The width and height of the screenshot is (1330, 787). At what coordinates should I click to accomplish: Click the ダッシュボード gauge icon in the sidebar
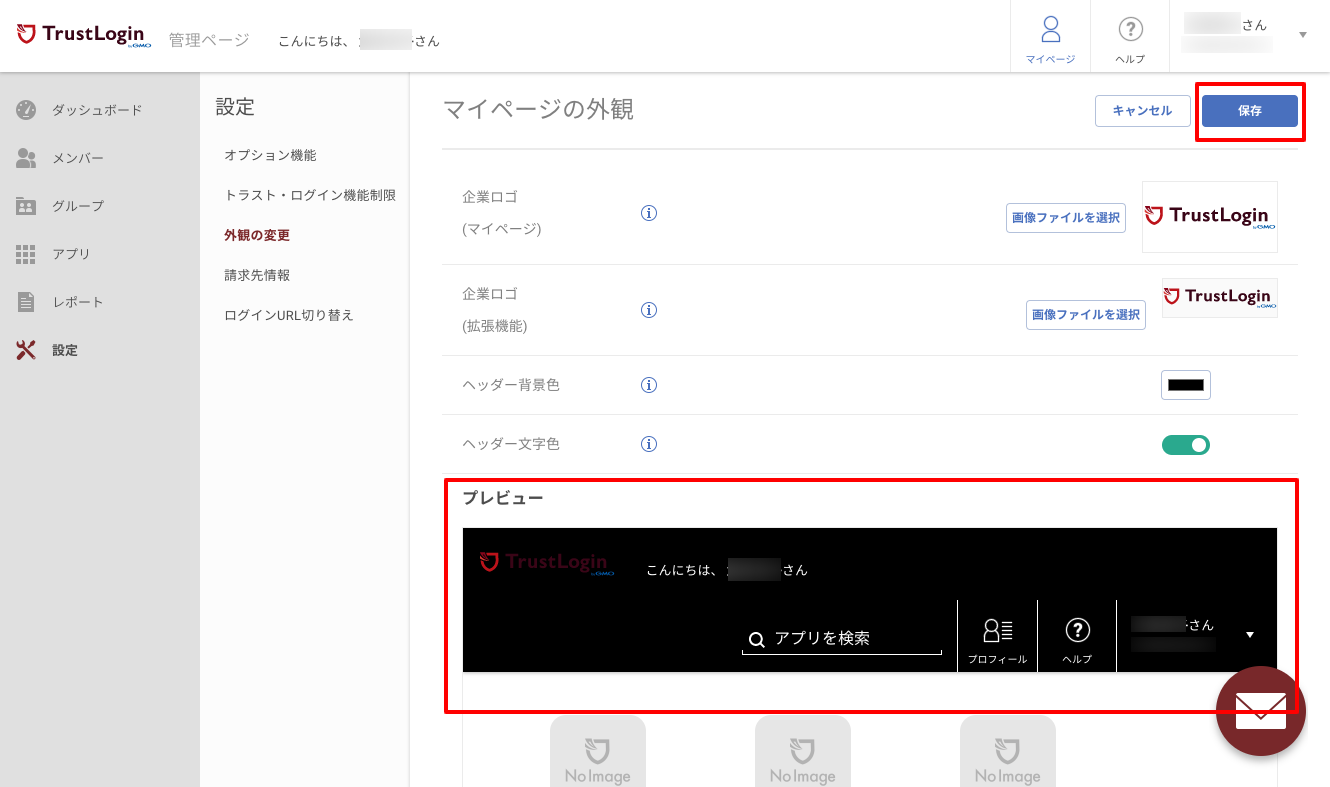coord(26,110)
